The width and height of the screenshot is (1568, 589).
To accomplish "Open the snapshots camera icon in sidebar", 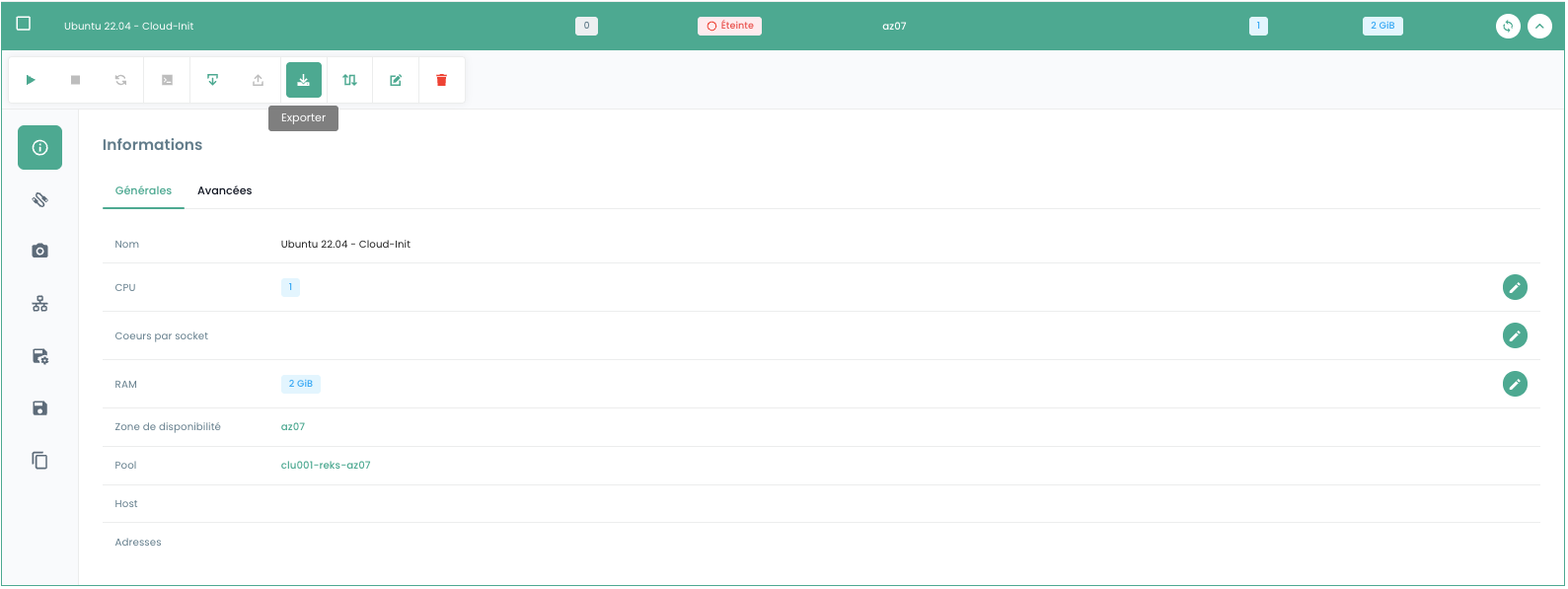I will pyautogui.click(x=39, y=252).
